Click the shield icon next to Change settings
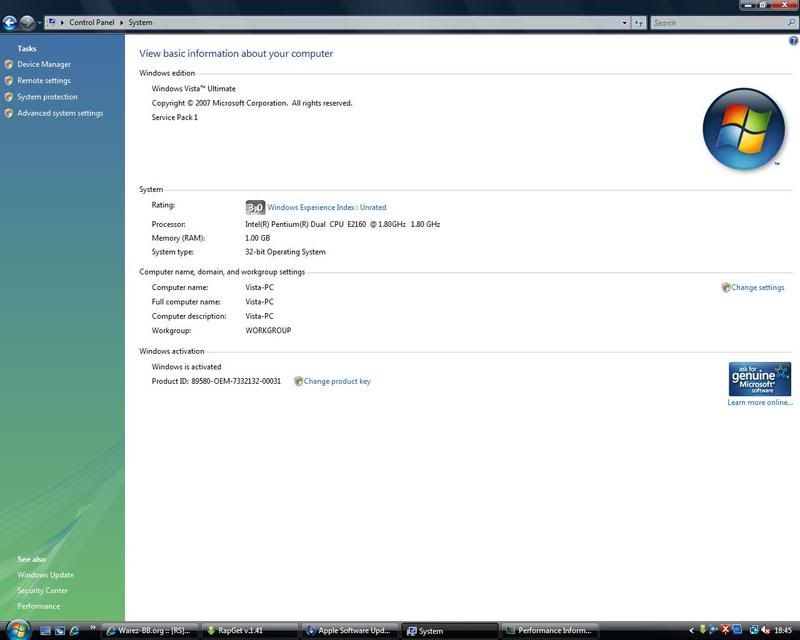800x640 pixels. pos(726,287)
